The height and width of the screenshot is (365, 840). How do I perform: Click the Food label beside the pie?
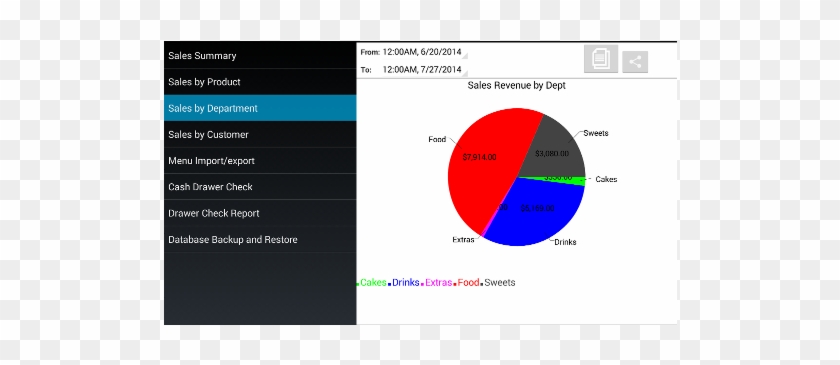[x=437, y=139]
